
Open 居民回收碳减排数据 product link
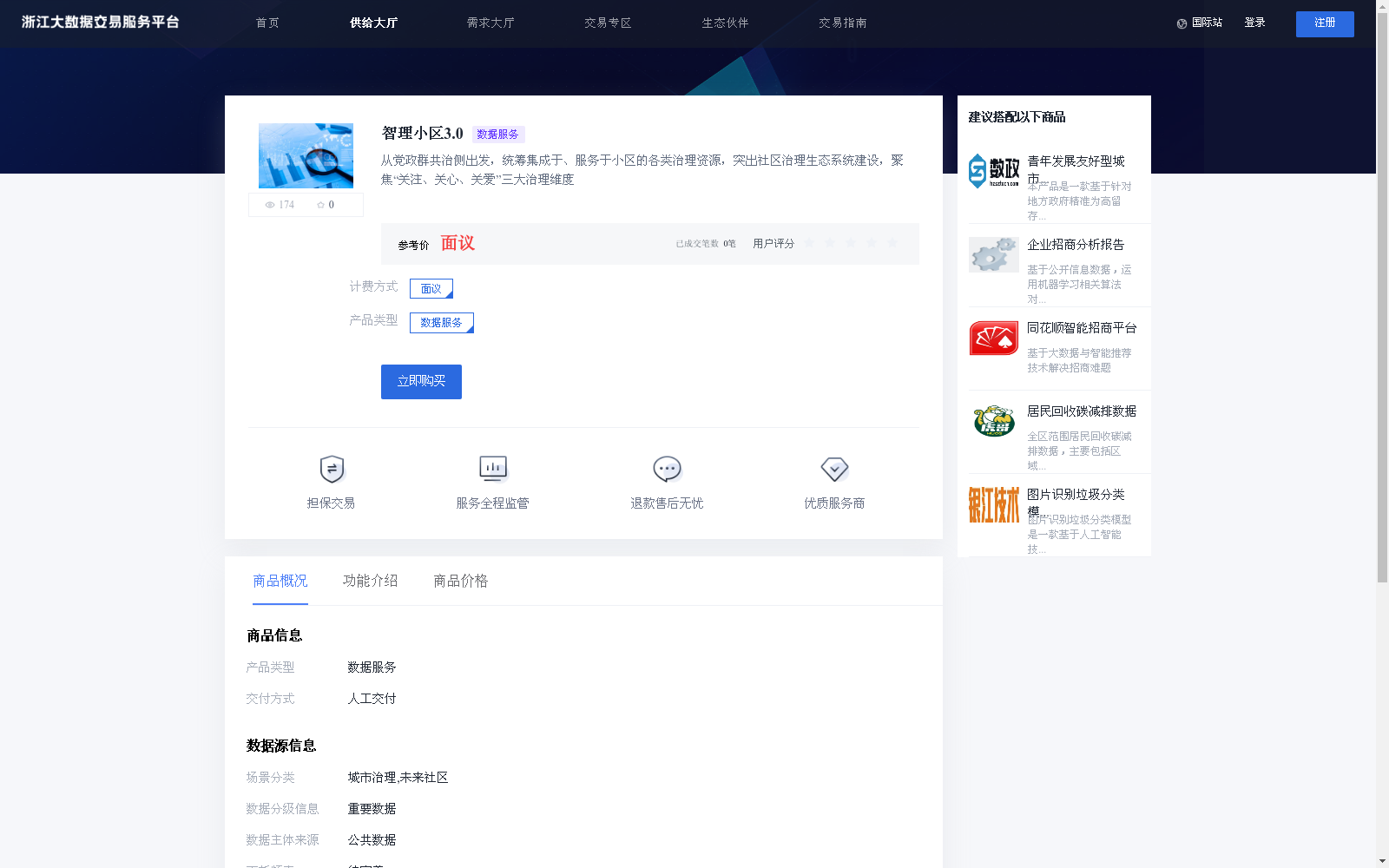click(x=1082, y=411)
